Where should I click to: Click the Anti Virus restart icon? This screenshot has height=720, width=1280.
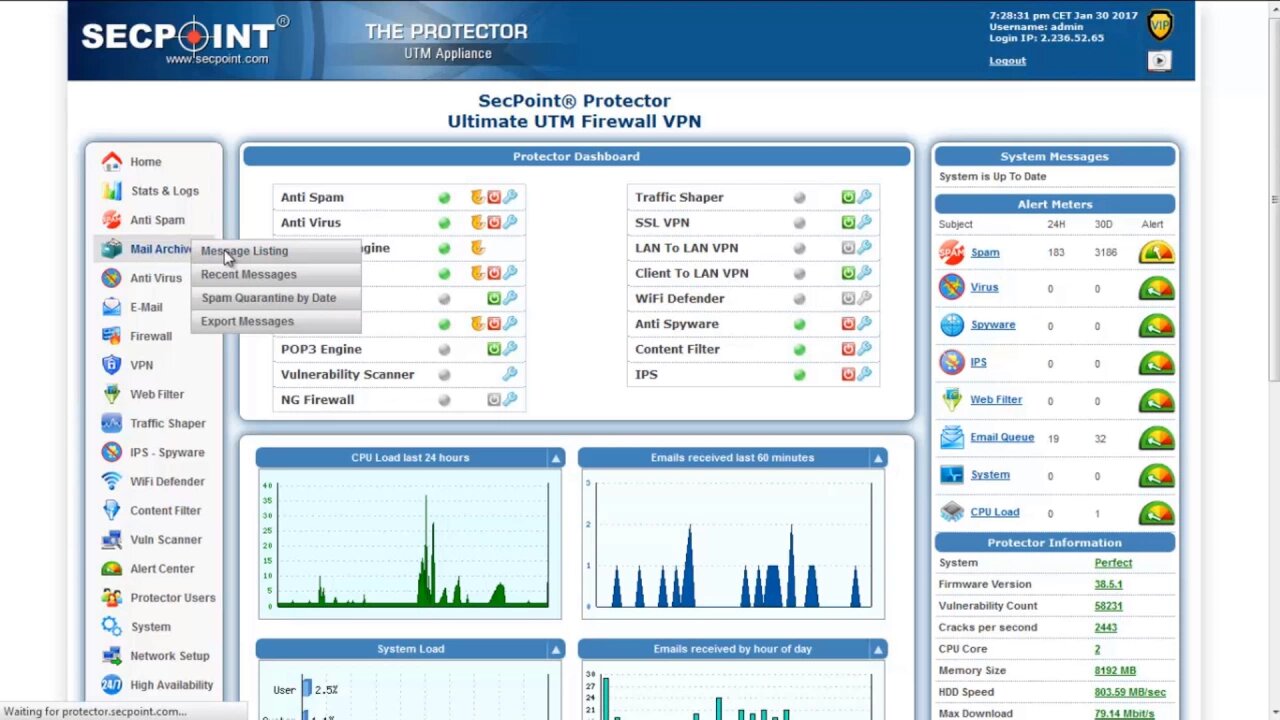click(x=477, y=222)
